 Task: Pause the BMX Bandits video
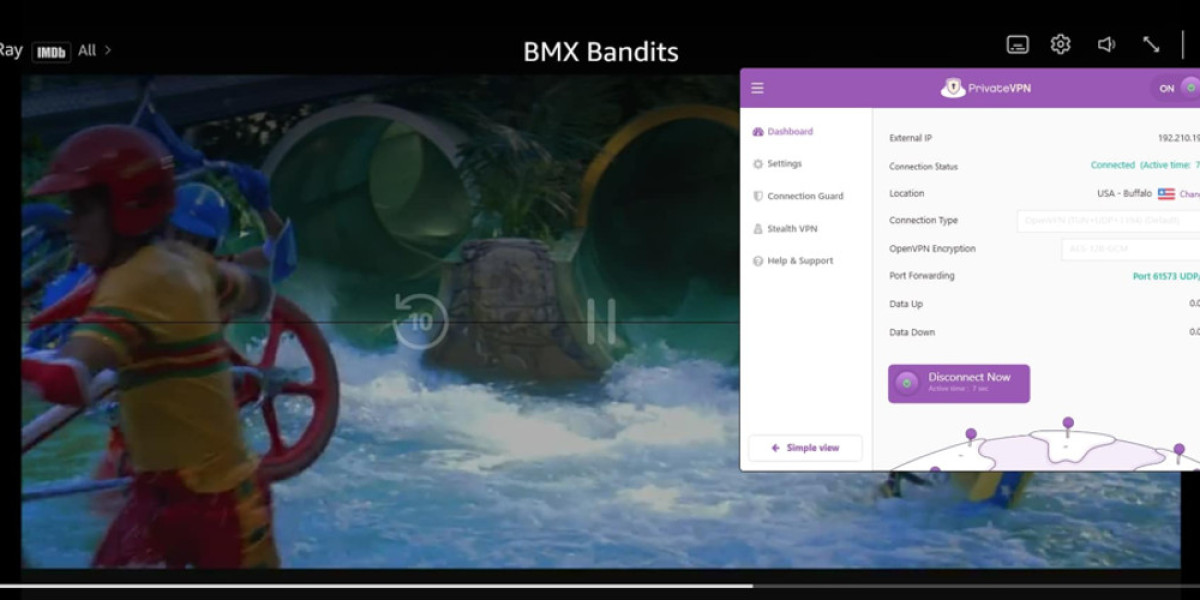tap(601, 321)
